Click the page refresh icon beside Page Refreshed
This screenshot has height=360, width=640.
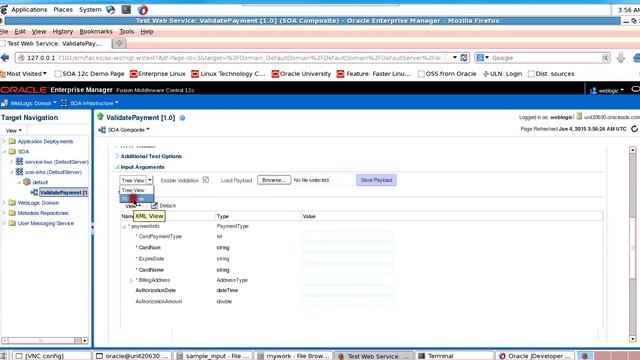634,129
